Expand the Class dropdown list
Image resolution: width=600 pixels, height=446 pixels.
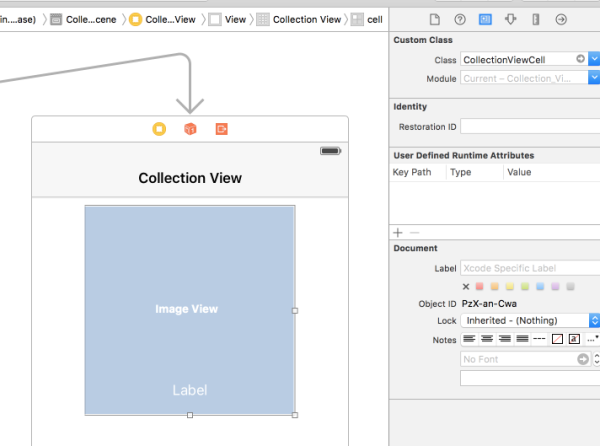point(594,60)
